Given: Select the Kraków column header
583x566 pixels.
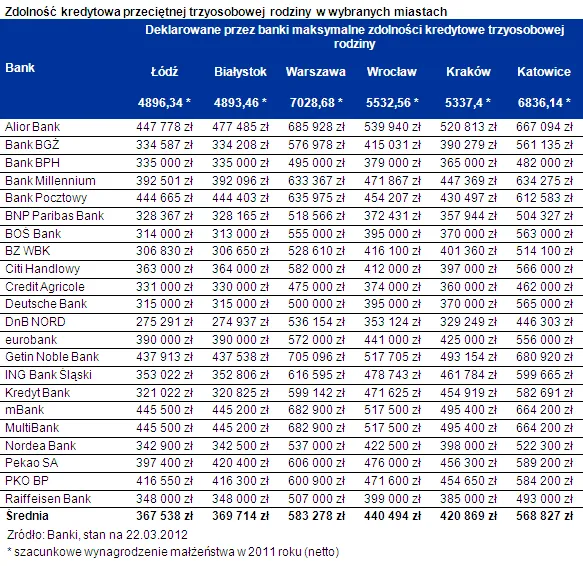Looking at the screenshot, I should coord(468,71).
